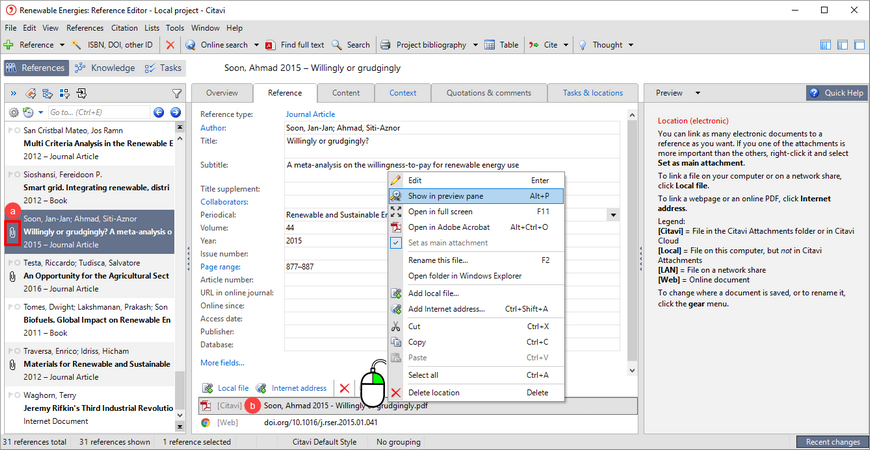Click the Volume field containing 44
The height and width of the screenshot is (450, 870).
(452, 228)
